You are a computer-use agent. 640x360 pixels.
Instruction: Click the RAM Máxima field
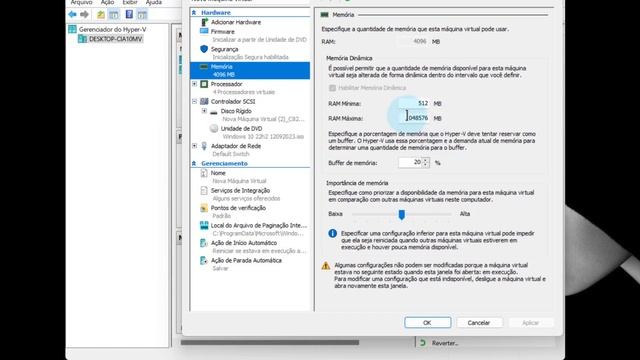click(414, 118)
